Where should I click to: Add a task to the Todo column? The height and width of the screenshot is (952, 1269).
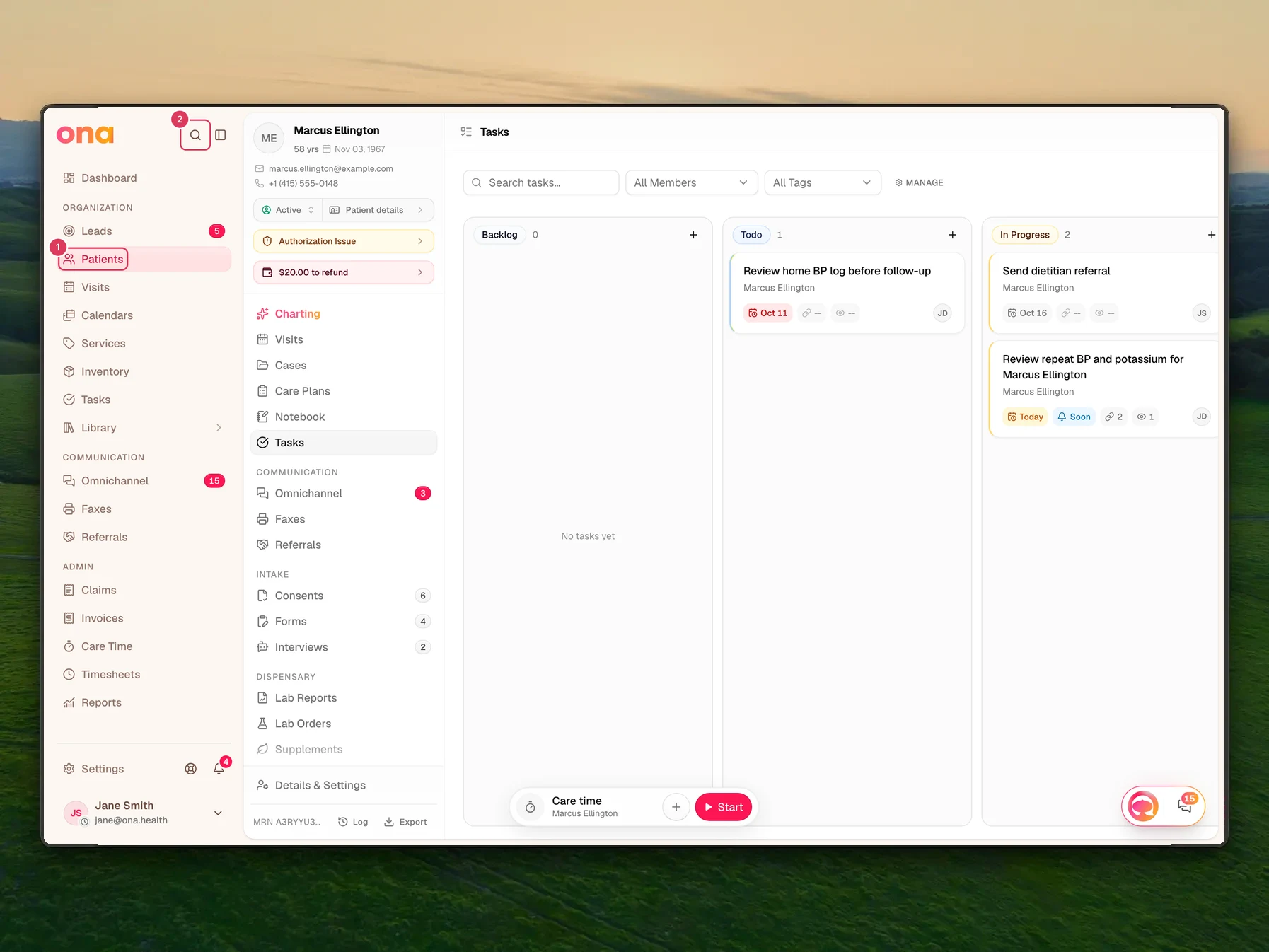point(952,235)
